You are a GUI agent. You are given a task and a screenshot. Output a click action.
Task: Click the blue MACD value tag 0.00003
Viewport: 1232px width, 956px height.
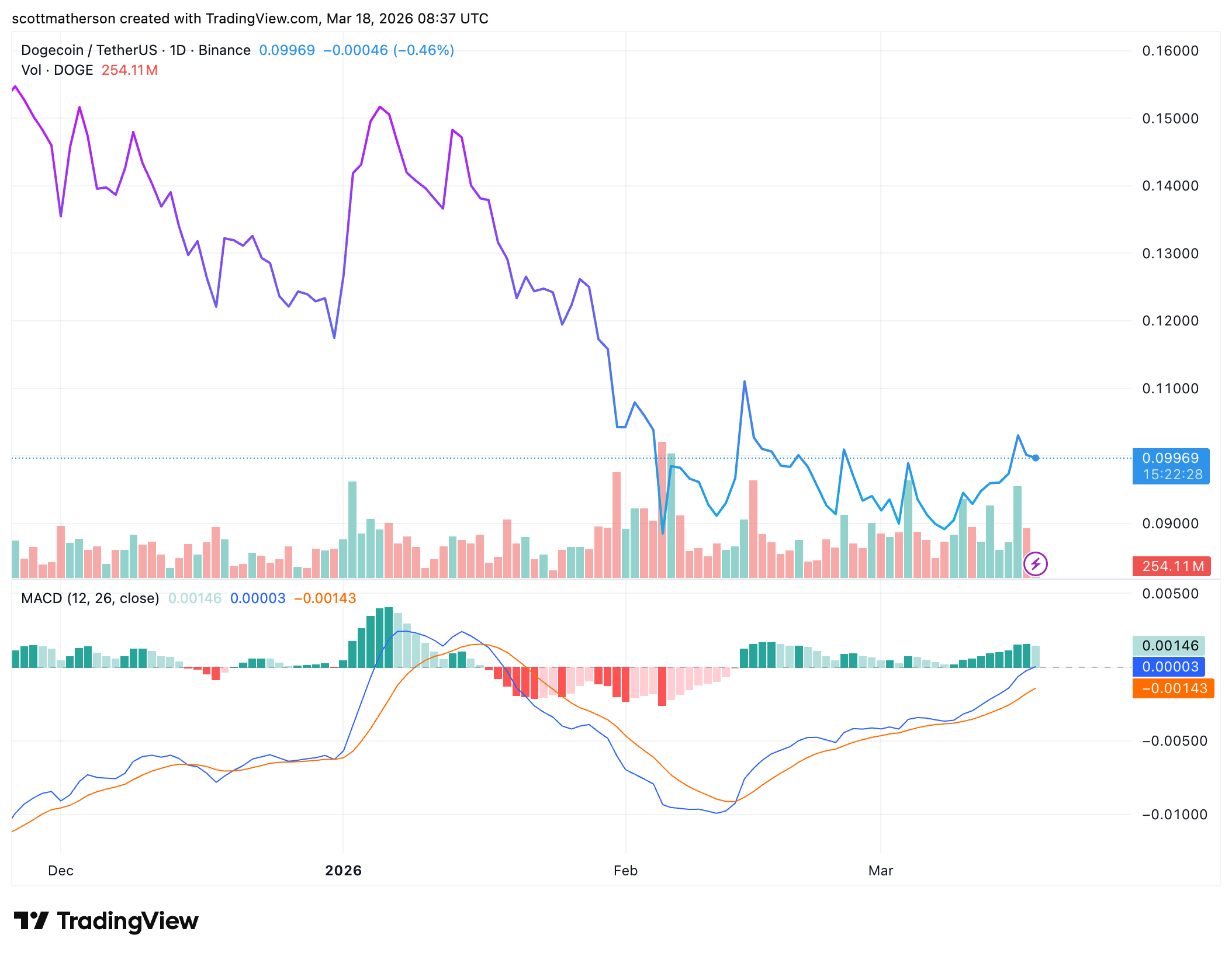coord(1169,667)
